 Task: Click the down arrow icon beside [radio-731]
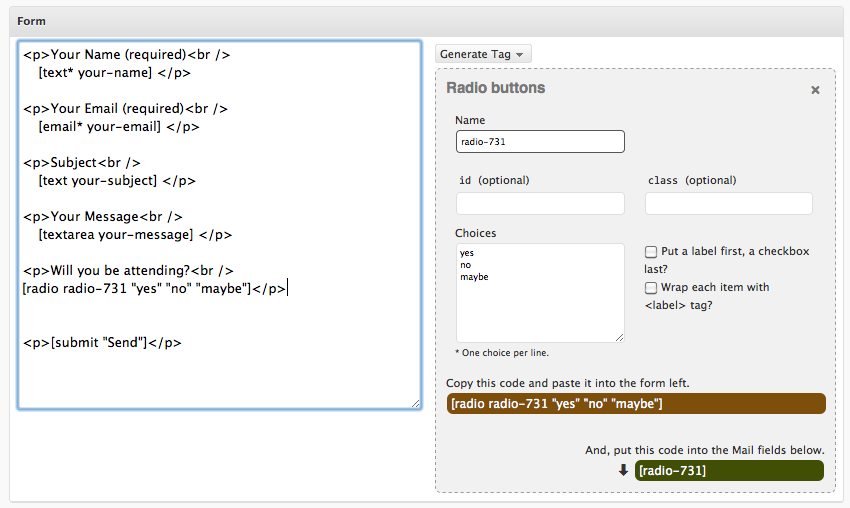point(623,470)
